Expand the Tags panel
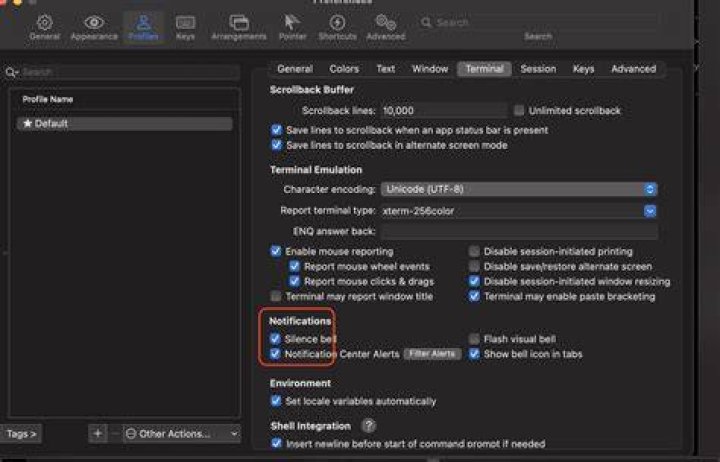Image resolution: width=720 pixels, height=462 pixels. [x=21, y=434]
